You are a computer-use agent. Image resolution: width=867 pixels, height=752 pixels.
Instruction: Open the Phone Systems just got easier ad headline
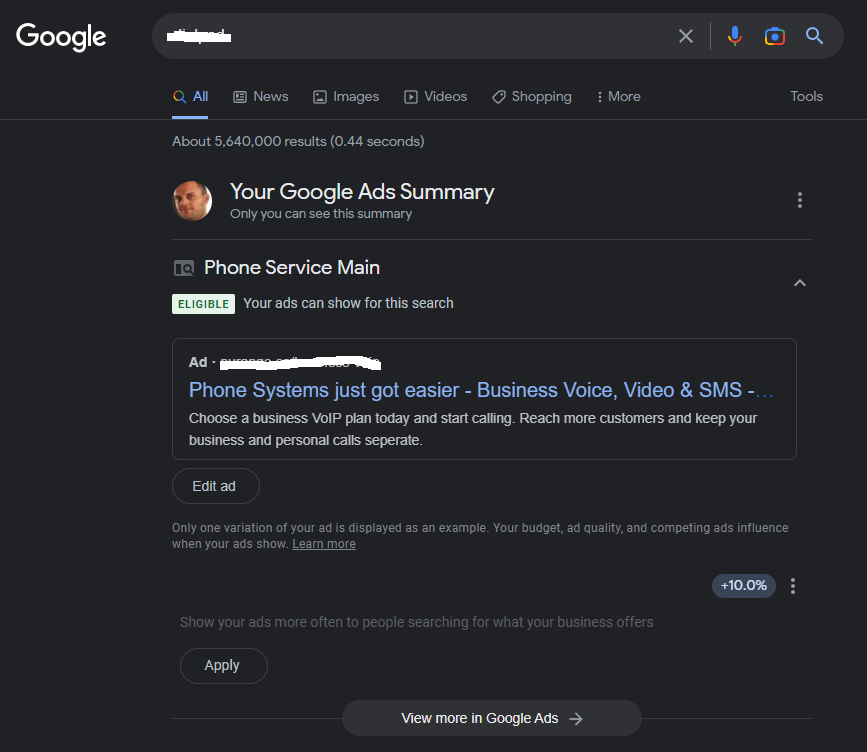coord(481,390)
